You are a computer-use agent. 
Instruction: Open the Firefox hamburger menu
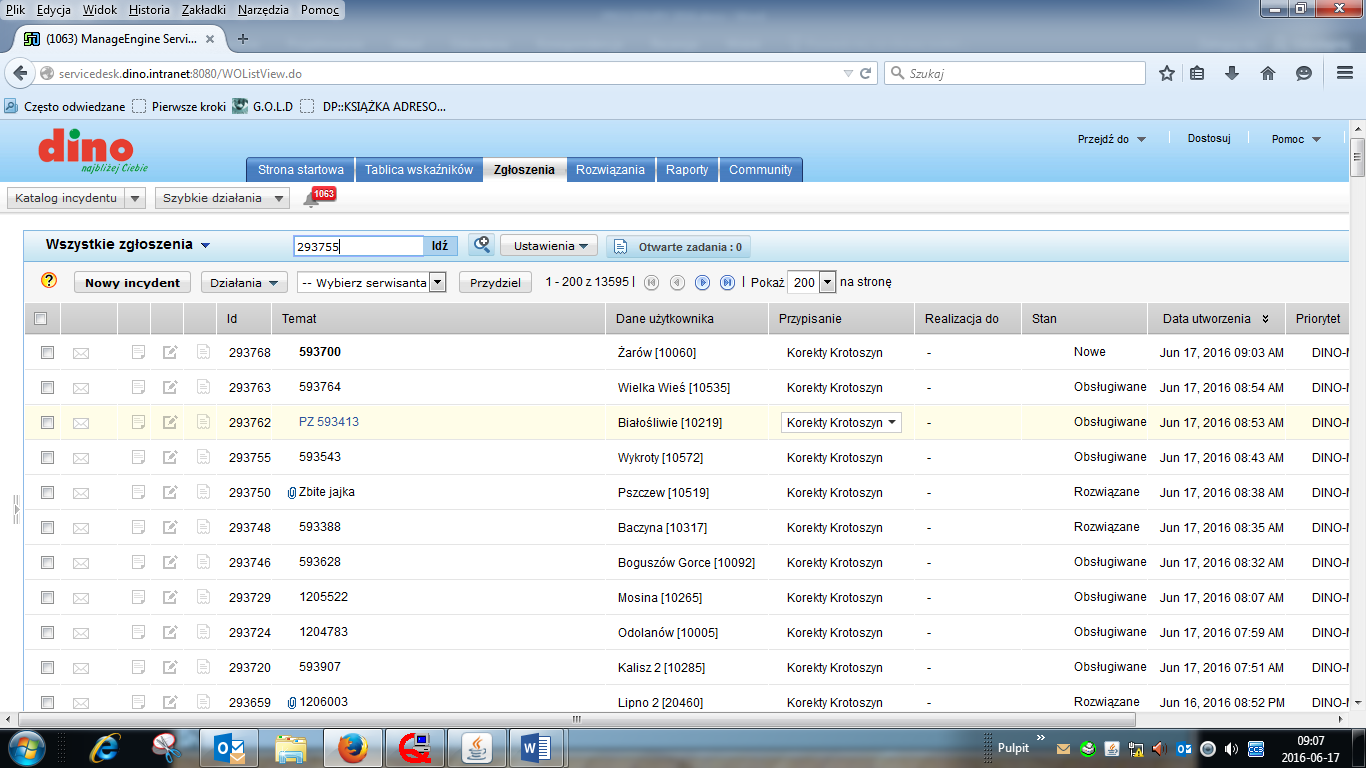coord(1345,73)
